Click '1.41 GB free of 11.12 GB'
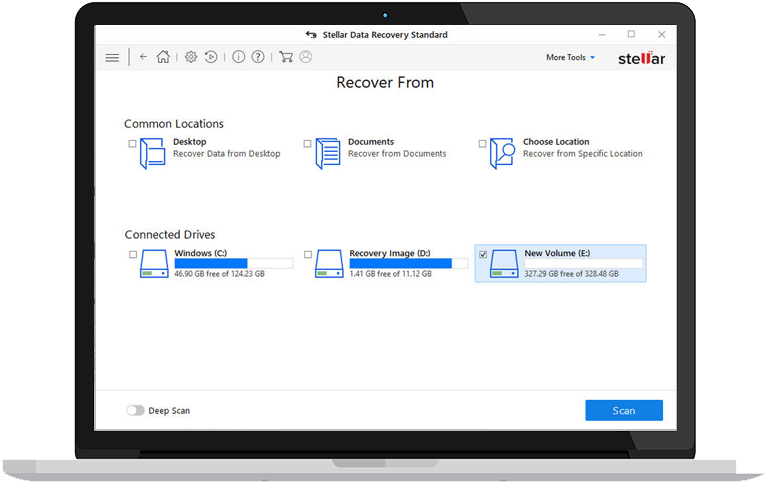 pyautogui.click(x=390, y=274)
